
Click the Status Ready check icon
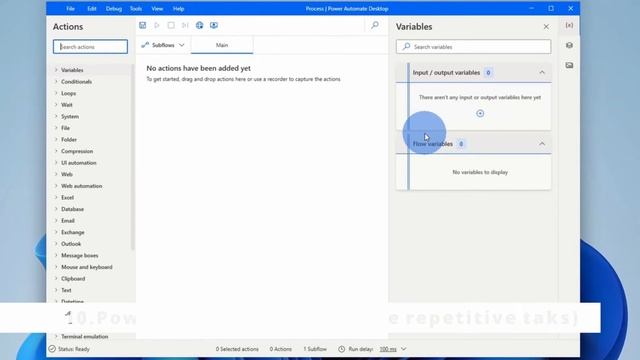[52, 349]
